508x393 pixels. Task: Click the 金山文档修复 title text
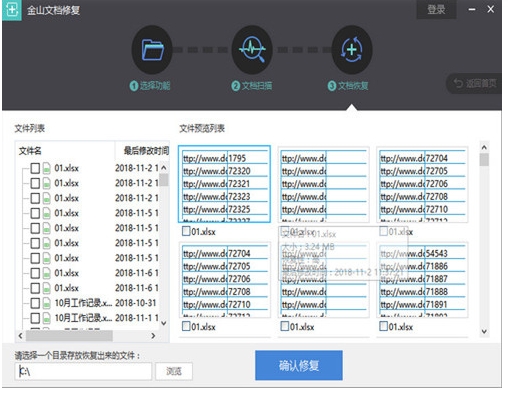(x=53, y=10)
